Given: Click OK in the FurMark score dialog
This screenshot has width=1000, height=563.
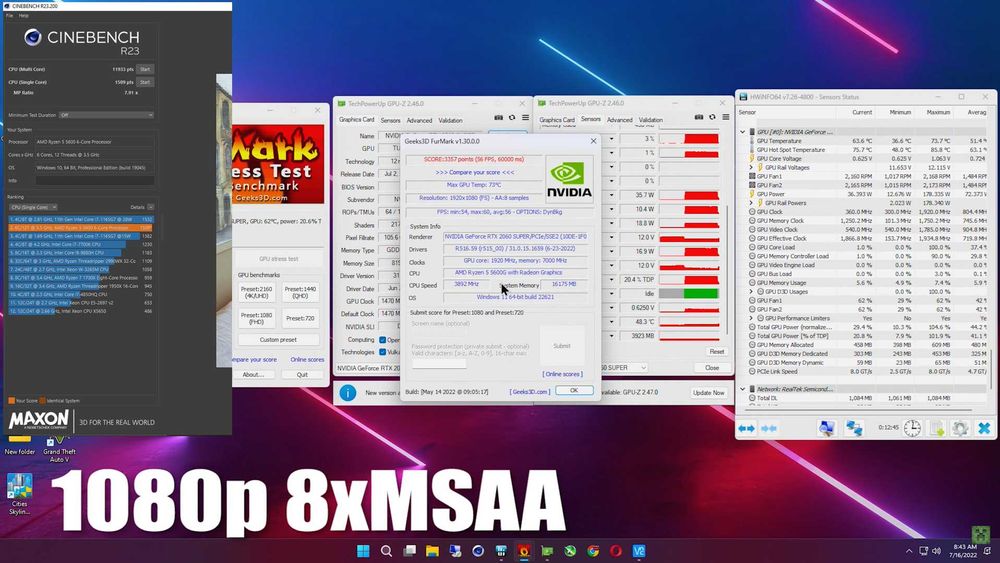Looking at the screenshot, I should (x=574, y=390).
